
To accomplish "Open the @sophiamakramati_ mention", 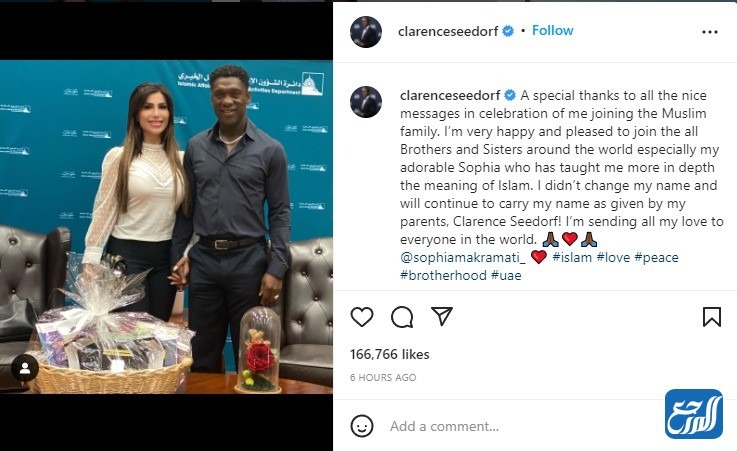I will pos(463,257).
